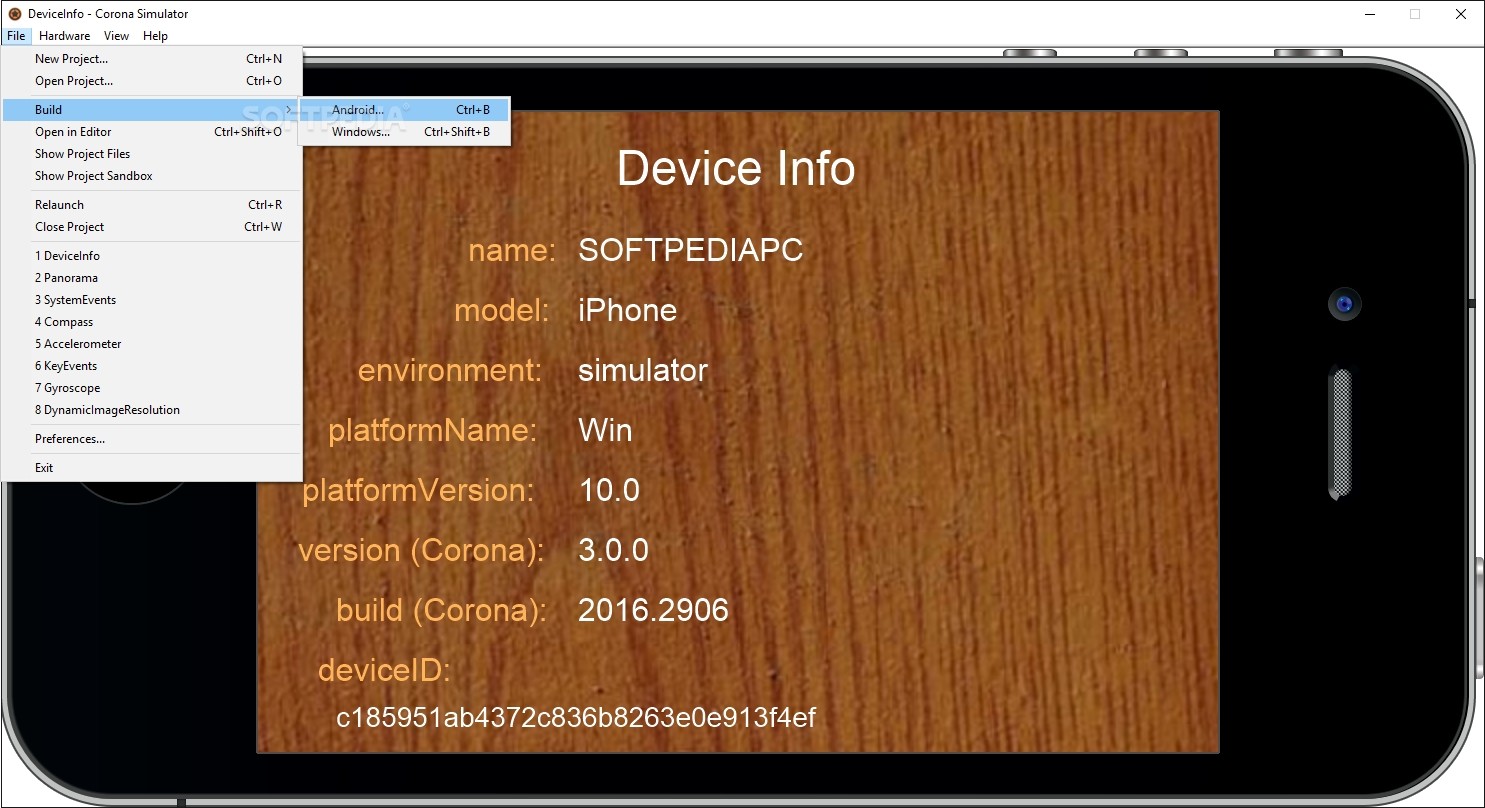1485x808 pixels.
Task: Click the 2016.2906 build value
Action: [653, 610]
